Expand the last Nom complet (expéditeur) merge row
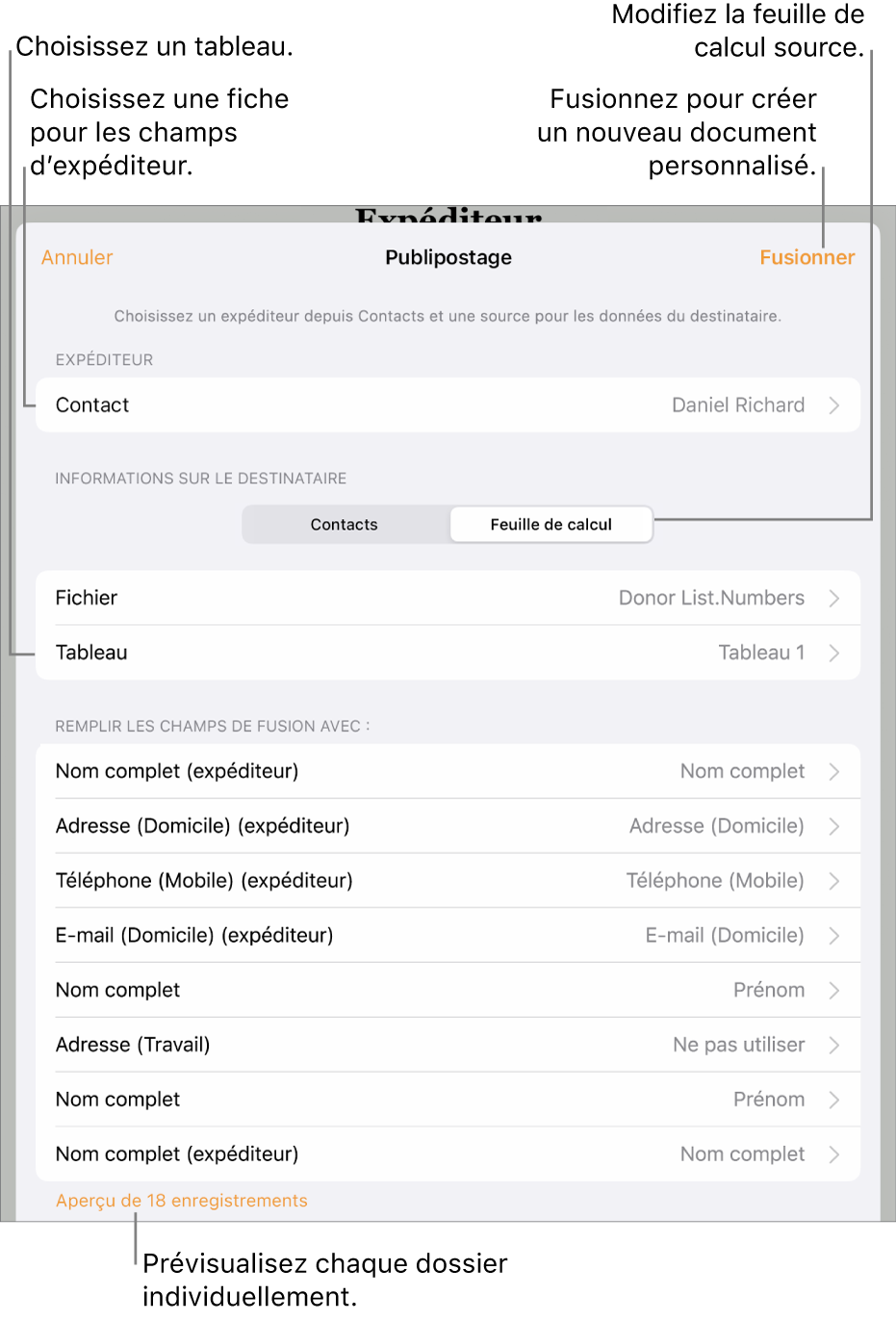This screenshot has height=1322, width=896. pos(835,1154)
